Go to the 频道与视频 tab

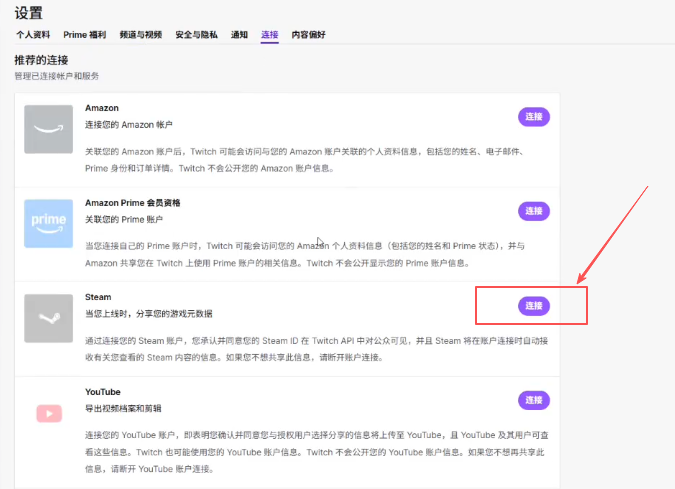tap(139, 34)
